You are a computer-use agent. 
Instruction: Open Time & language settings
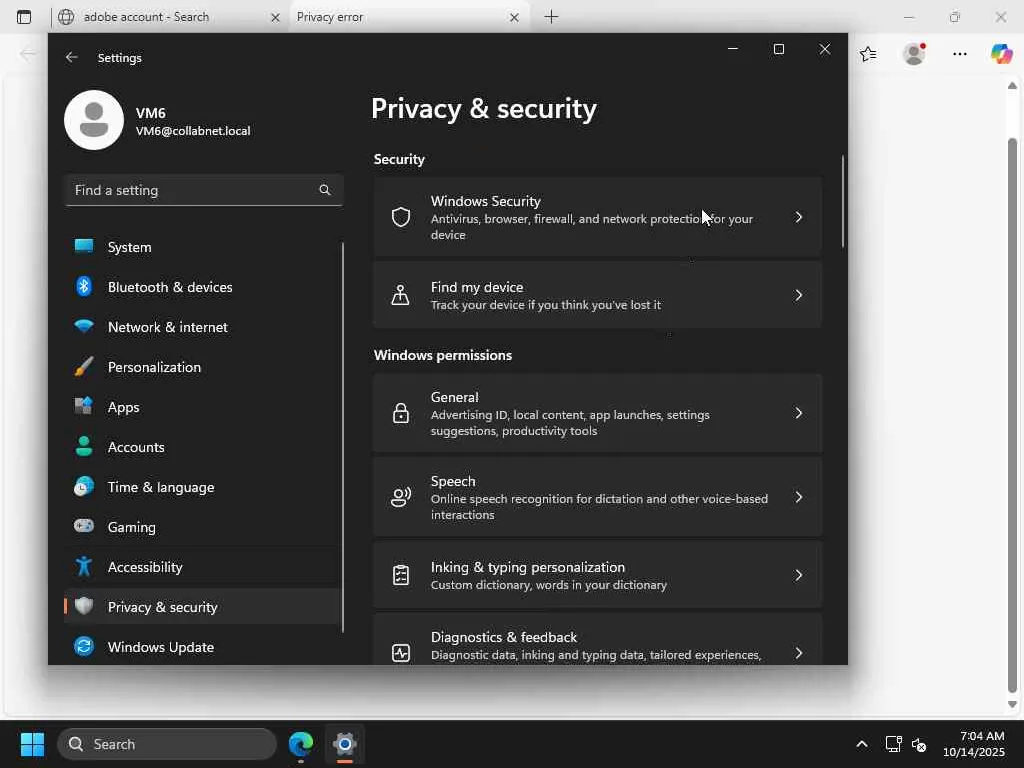(202, 487)
